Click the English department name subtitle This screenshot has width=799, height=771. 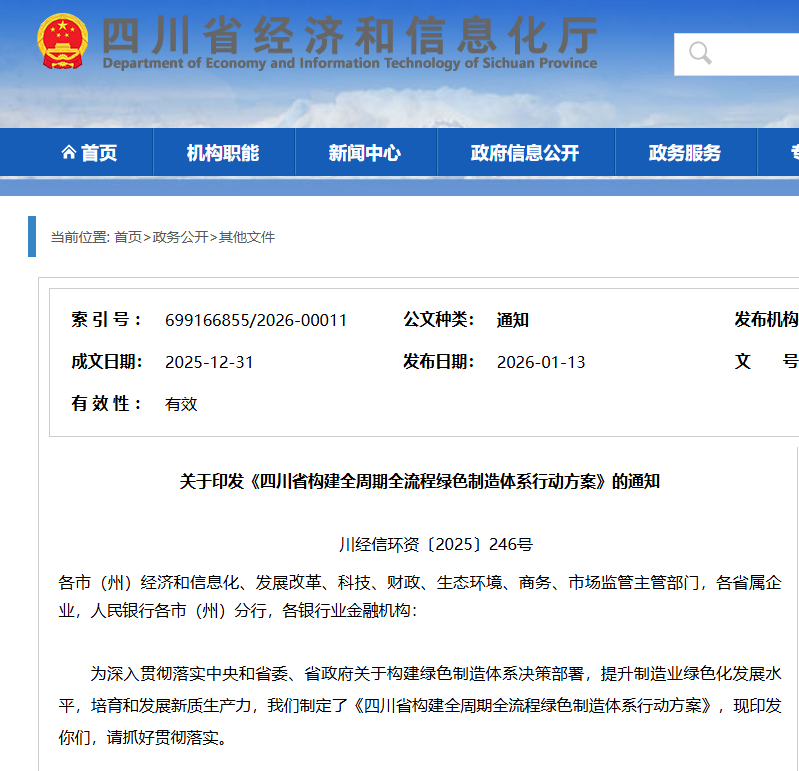350,64
